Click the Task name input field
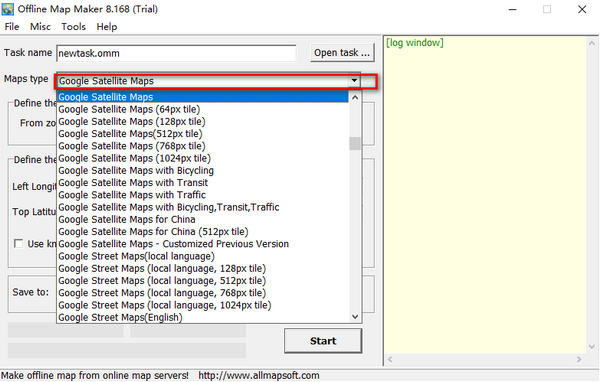 pyautogui.click(x=176, y=53)
